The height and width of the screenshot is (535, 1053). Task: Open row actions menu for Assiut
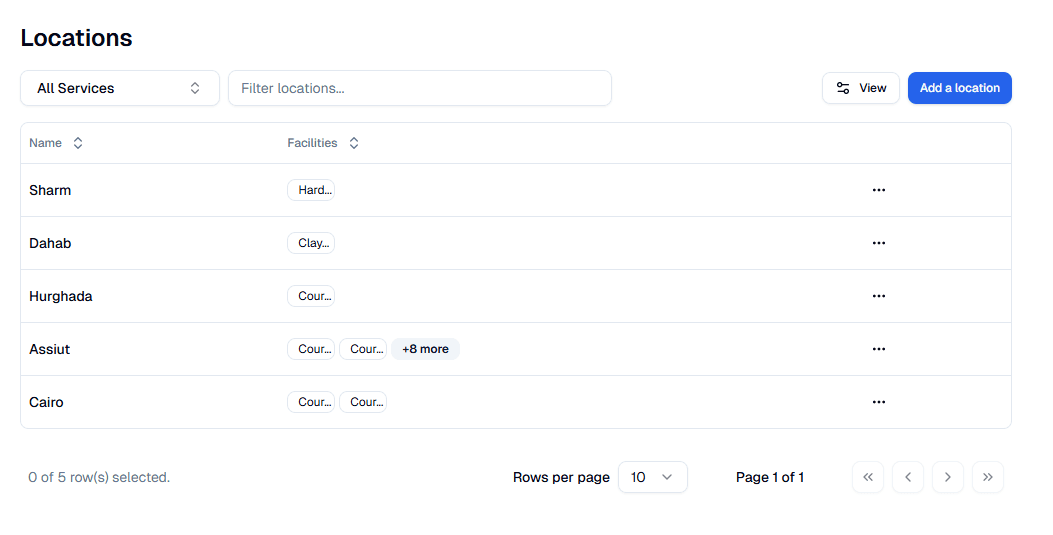tap(878, 349)
